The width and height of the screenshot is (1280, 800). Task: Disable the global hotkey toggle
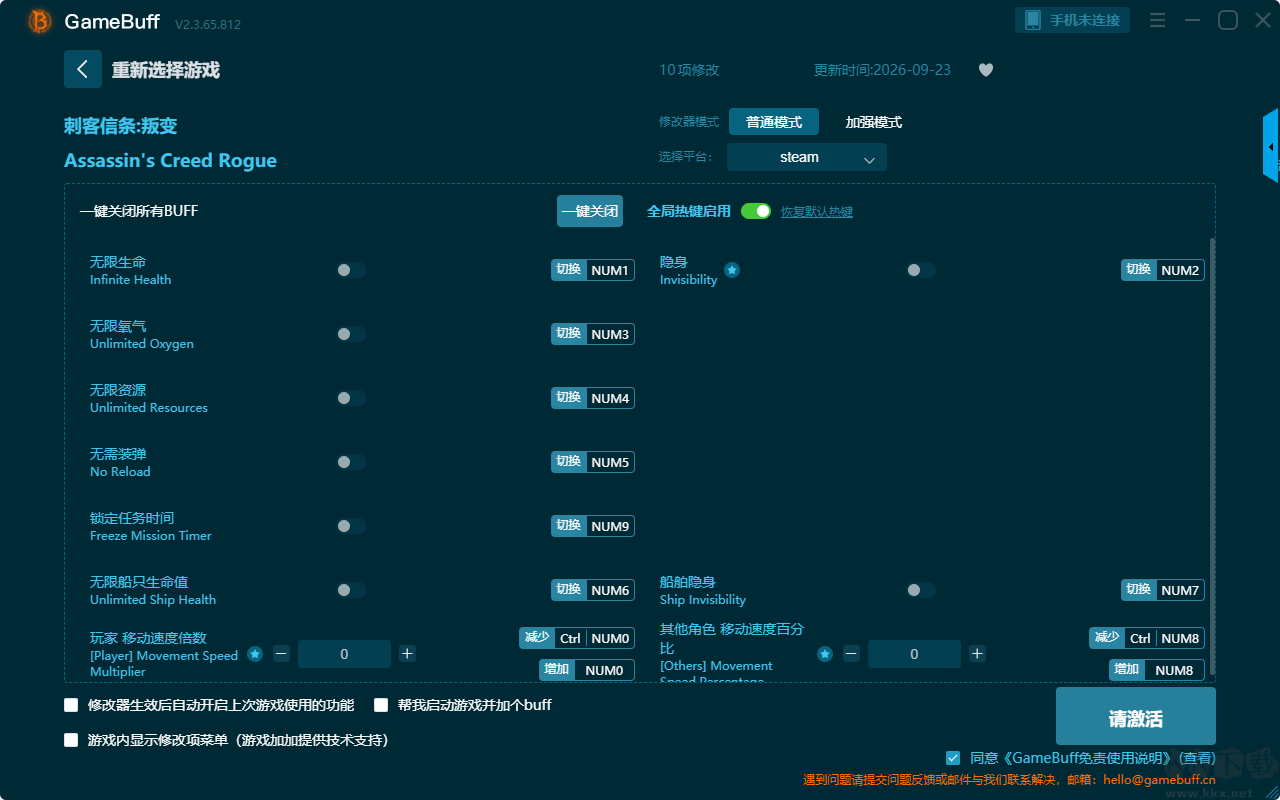(756, 211)
